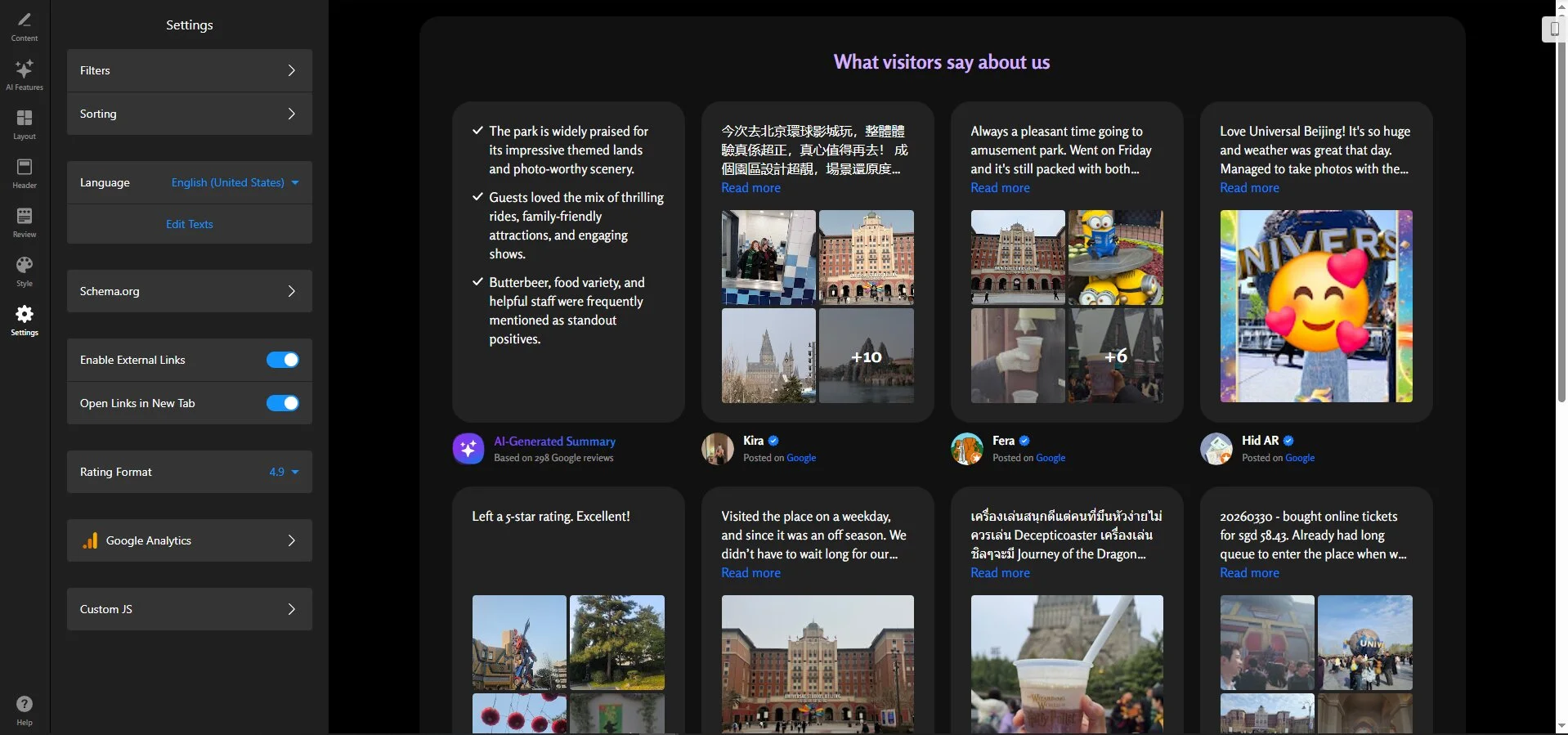Toggle Enable External Links switch

click(x=283, y=360)
